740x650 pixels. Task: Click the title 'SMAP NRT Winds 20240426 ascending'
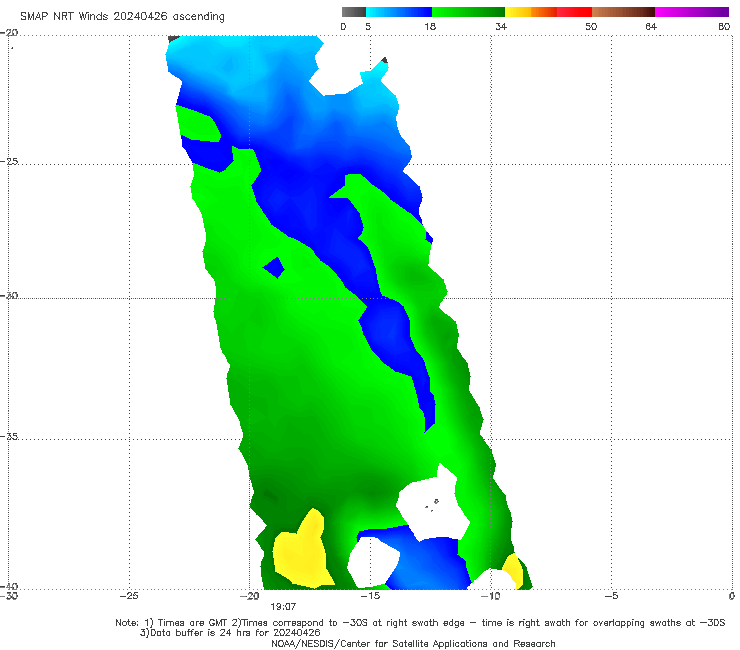[122, 17]
